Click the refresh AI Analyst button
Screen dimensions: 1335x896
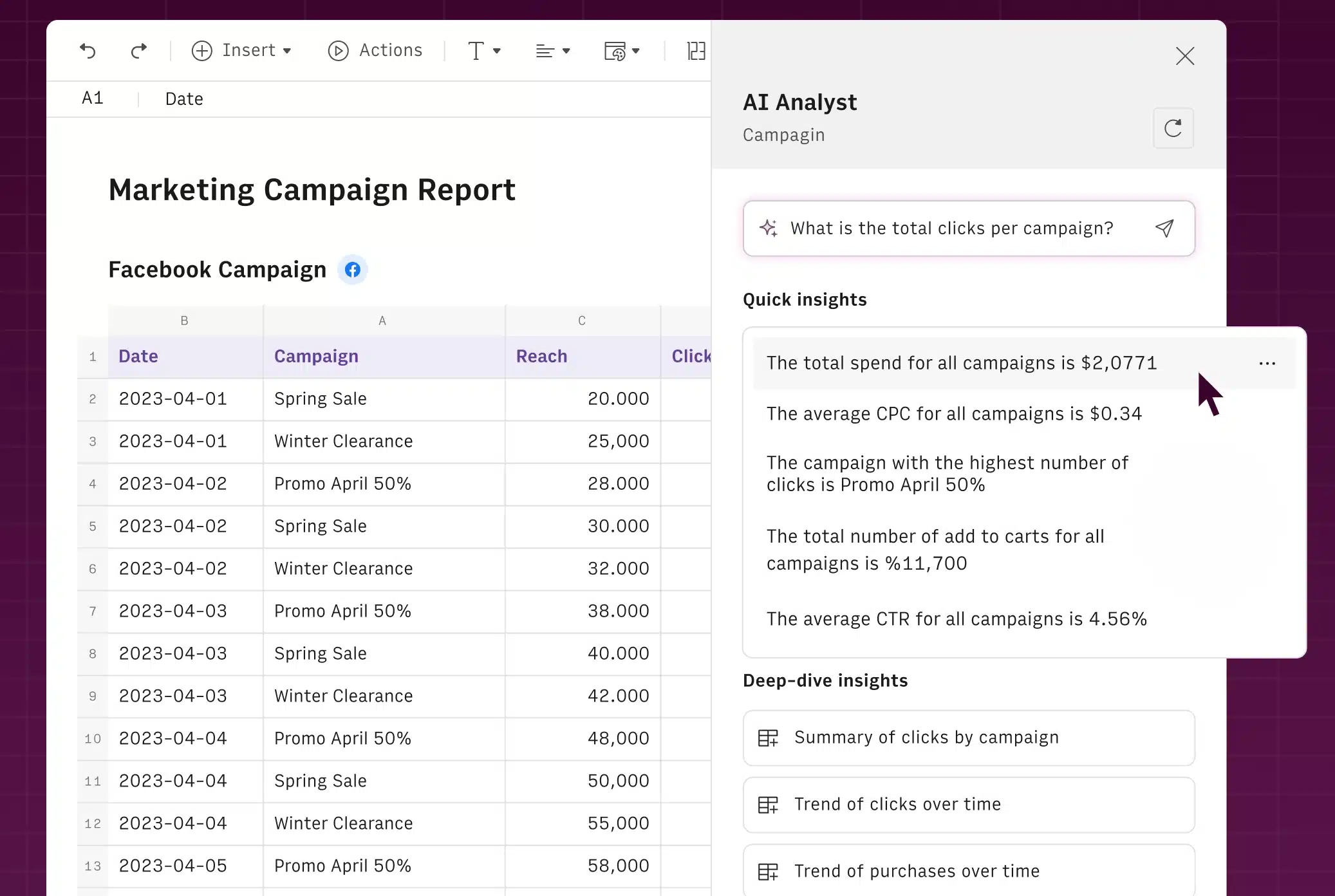pyautogui.click(x=1173, y=128)
